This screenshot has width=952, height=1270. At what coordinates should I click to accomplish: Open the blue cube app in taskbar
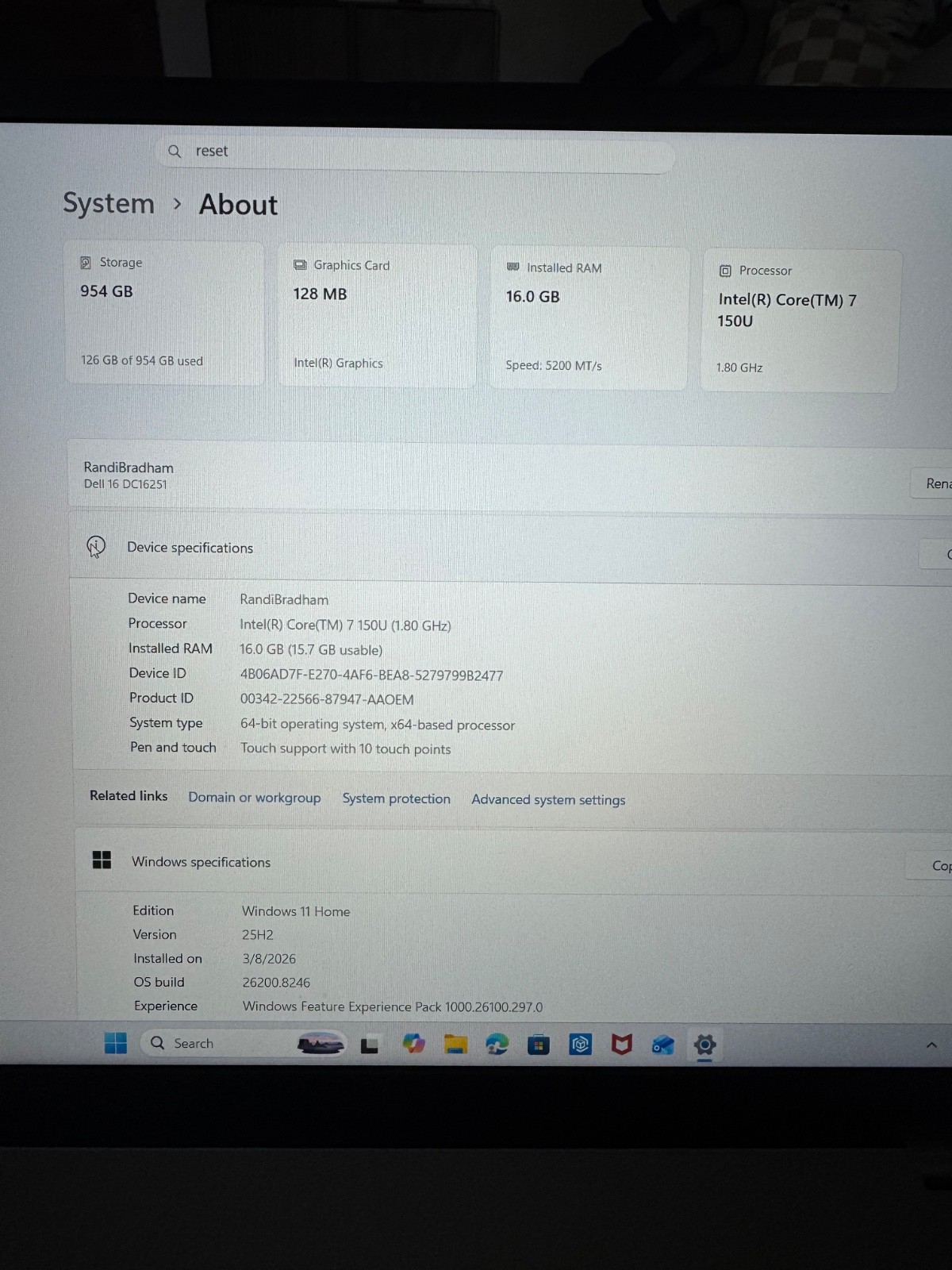tap(581, 1045)
